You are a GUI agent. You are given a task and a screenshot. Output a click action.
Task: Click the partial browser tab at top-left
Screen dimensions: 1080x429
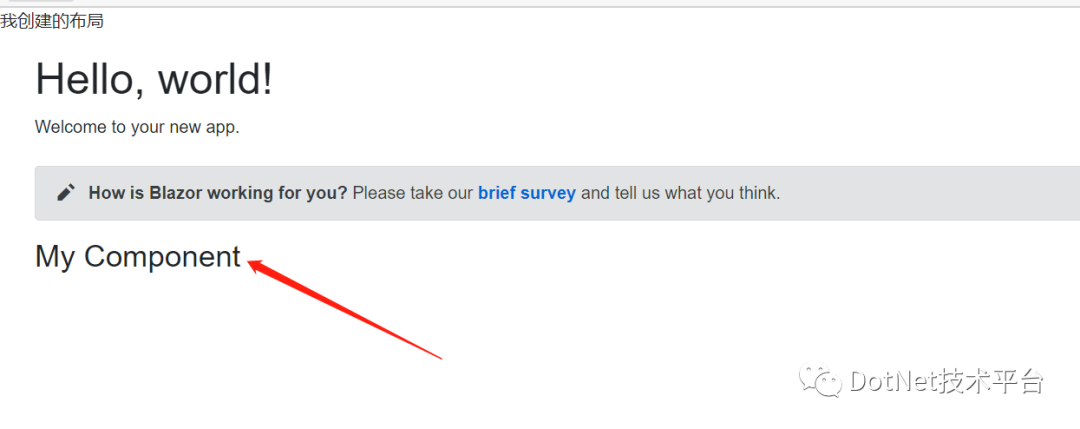click(x=38, y=1)
